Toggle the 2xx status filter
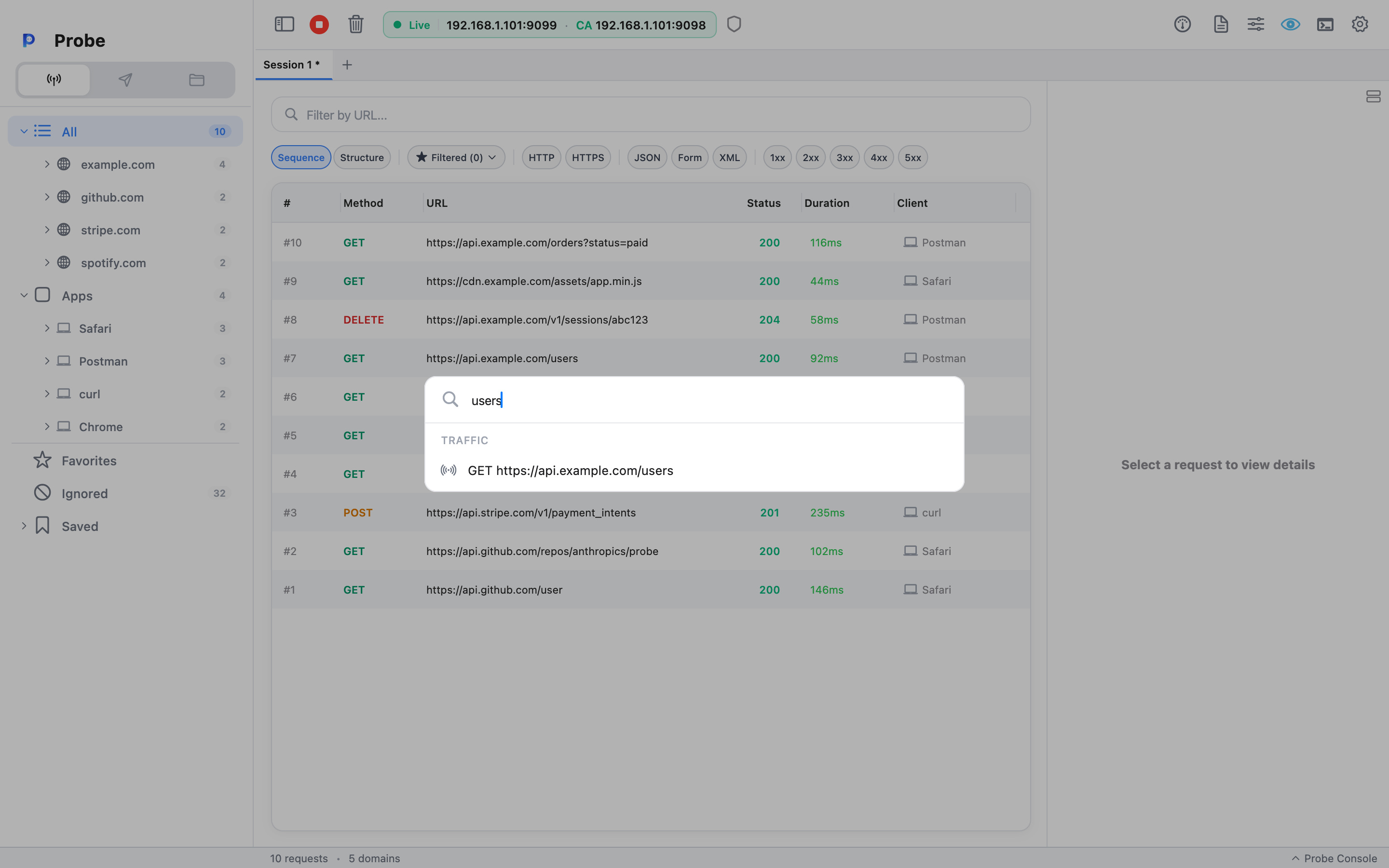This screenshot has width=1389, height=868. (x=810, y=157)
